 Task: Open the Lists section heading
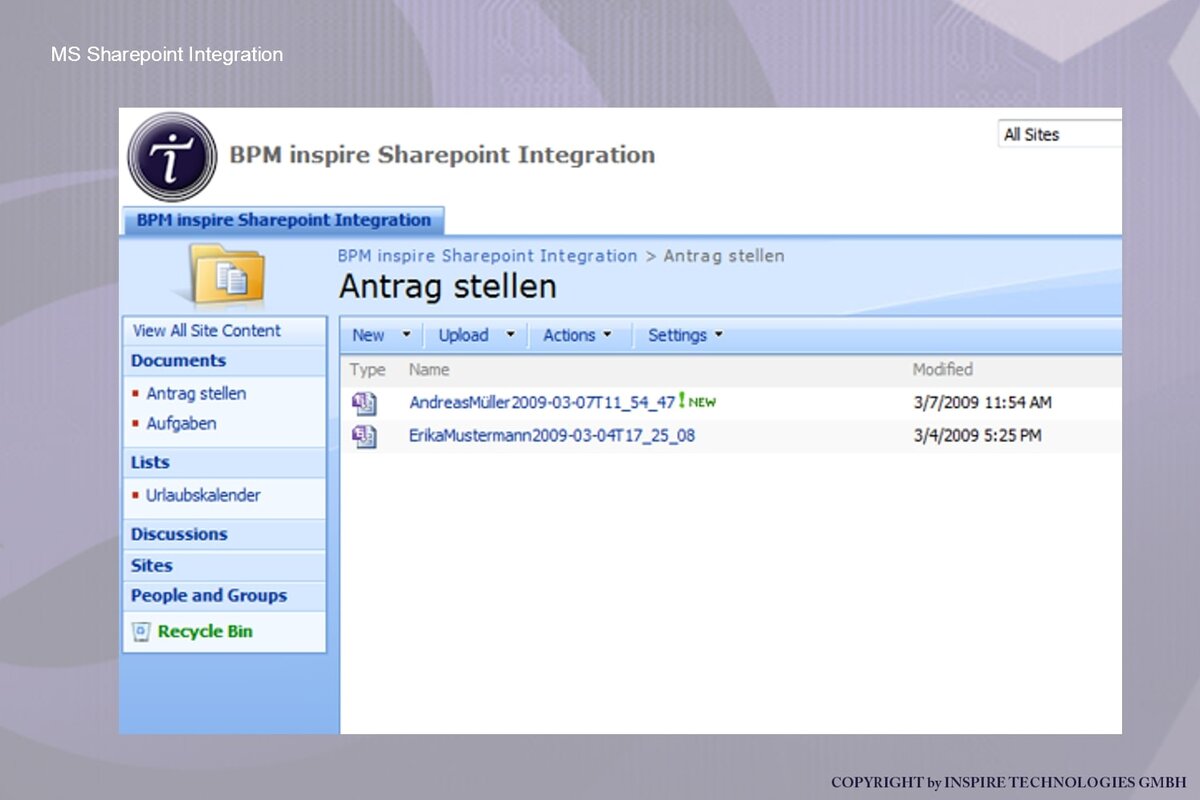pyautogui.click(x=150, y=462)
